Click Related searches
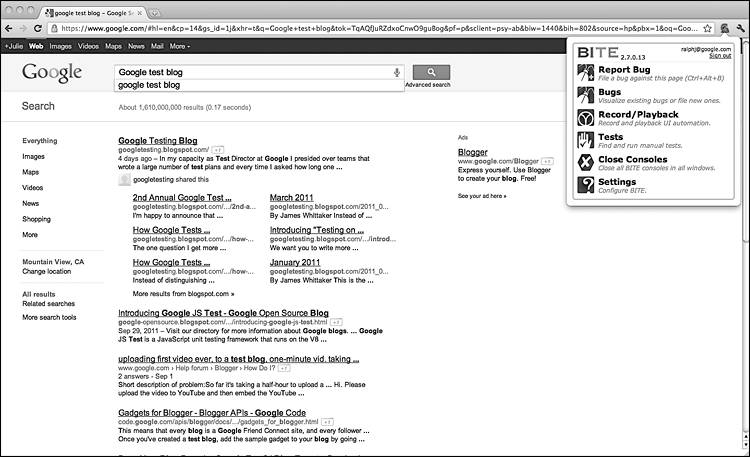Viewport: 750px width, 457px height. [x=49, y=304]
